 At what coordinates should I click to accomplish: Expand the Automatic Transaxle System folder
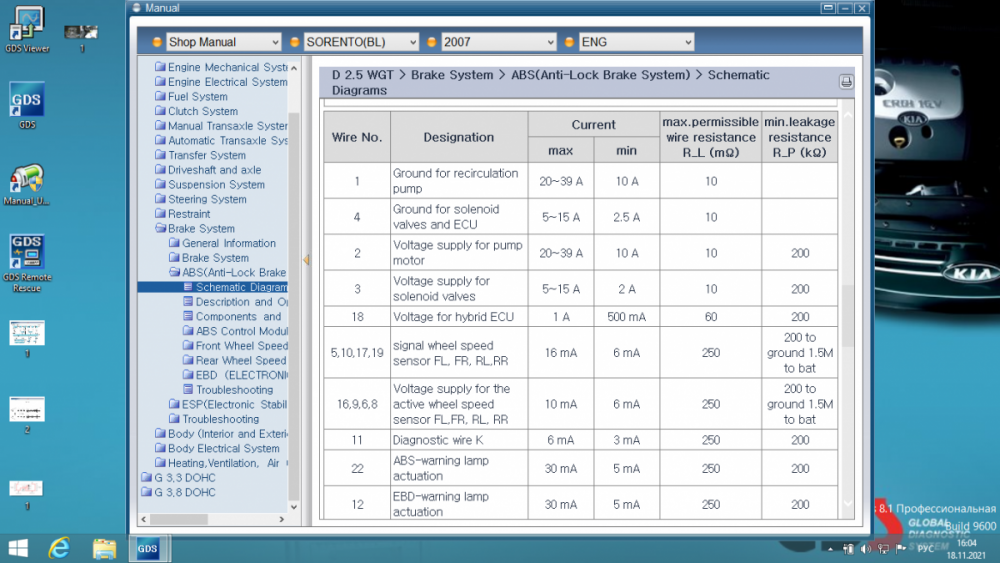(221, 140)
